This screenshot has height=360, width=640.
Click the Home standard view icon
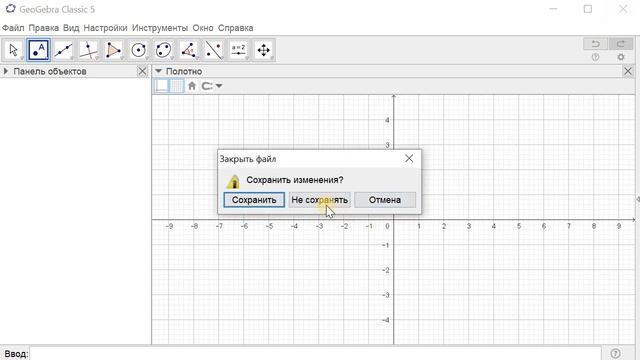(192, 86)
